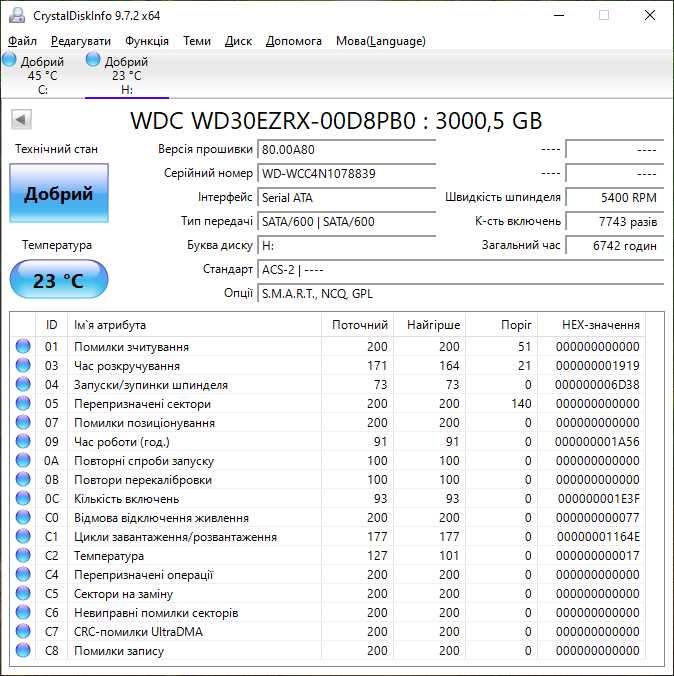Click status orb for 0C Кількість включень
The image size is (674, 676).
tap(23, 498)
